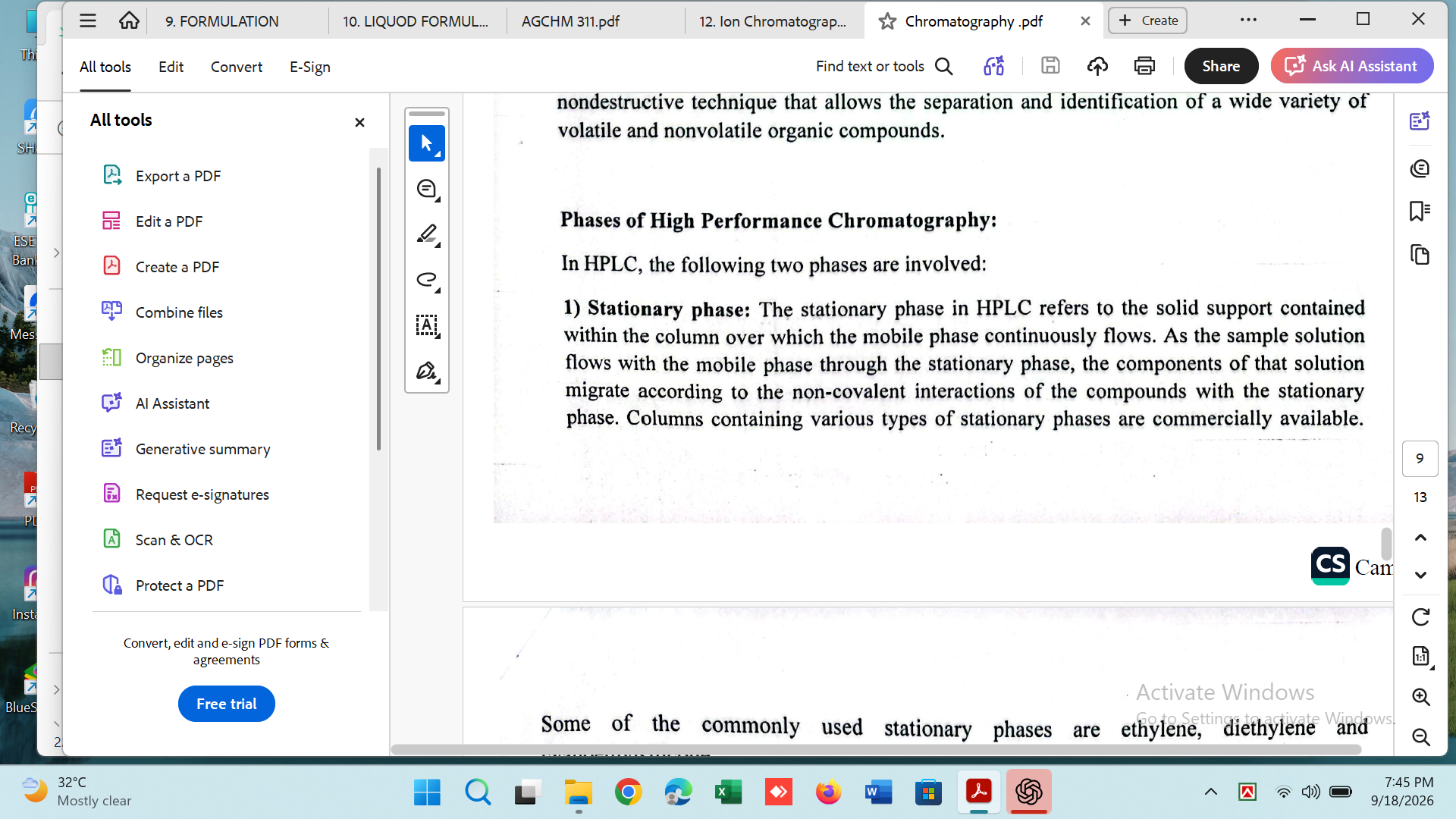1456x819 pixels.
Task: Open the bookmarks panel icon
Action: tap(1420, 211)
